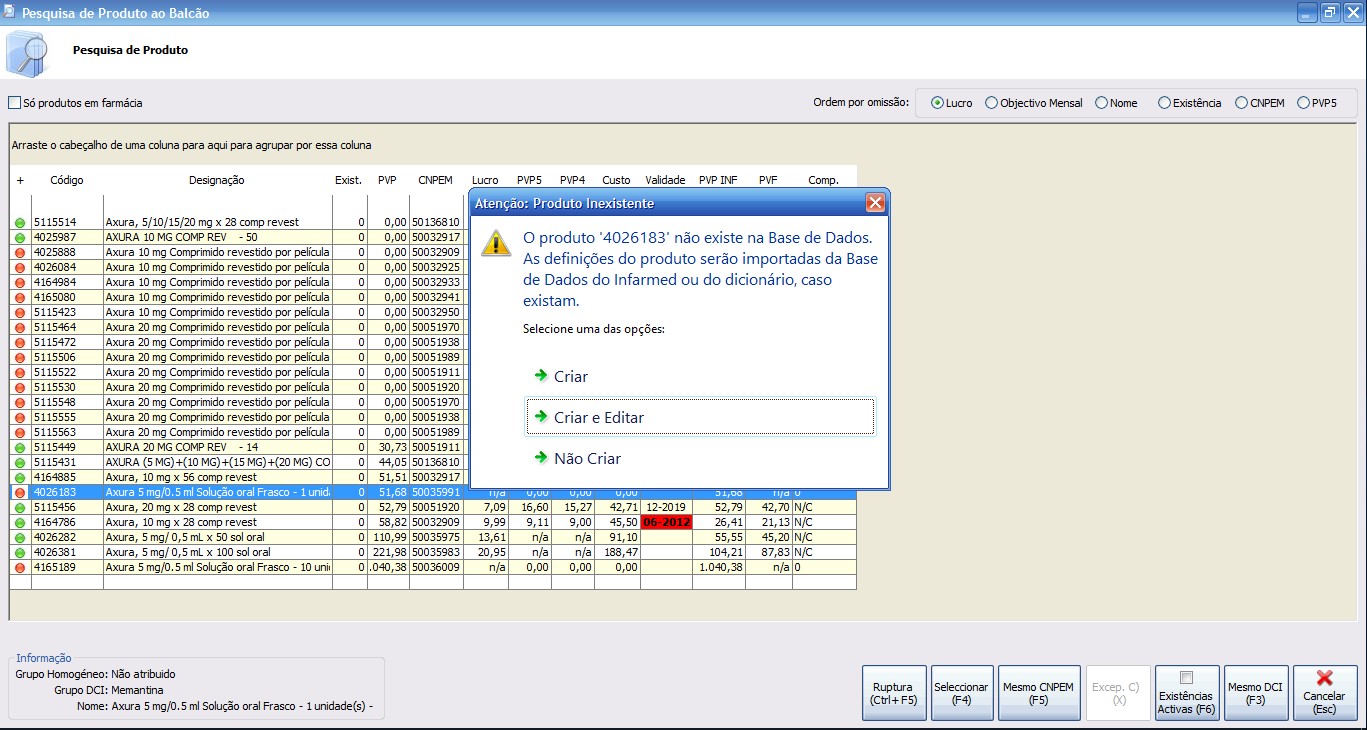Click the product search magnifier icon

tap(27, 52)
